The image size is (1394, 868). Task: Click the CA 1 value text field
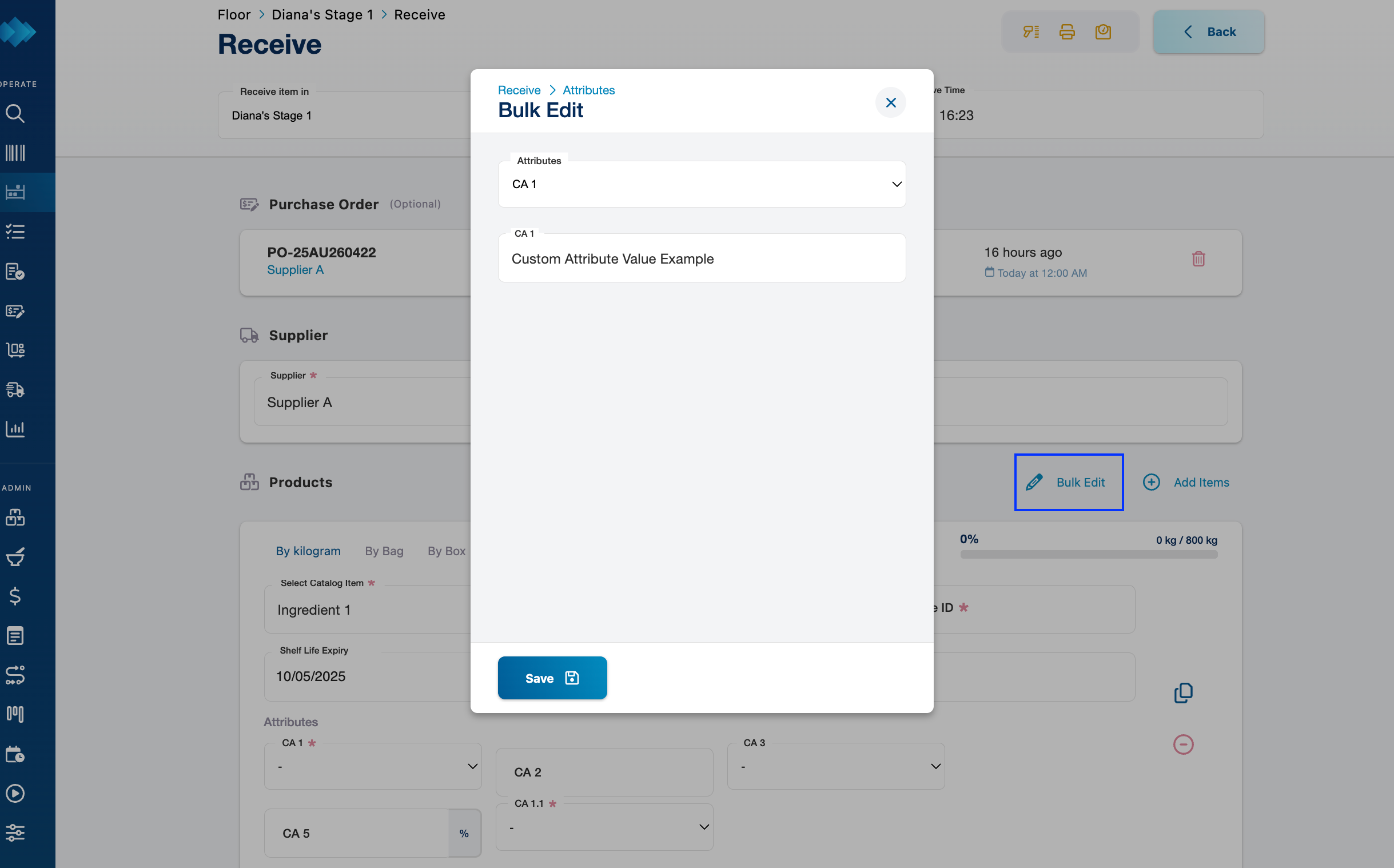[702, 259]
